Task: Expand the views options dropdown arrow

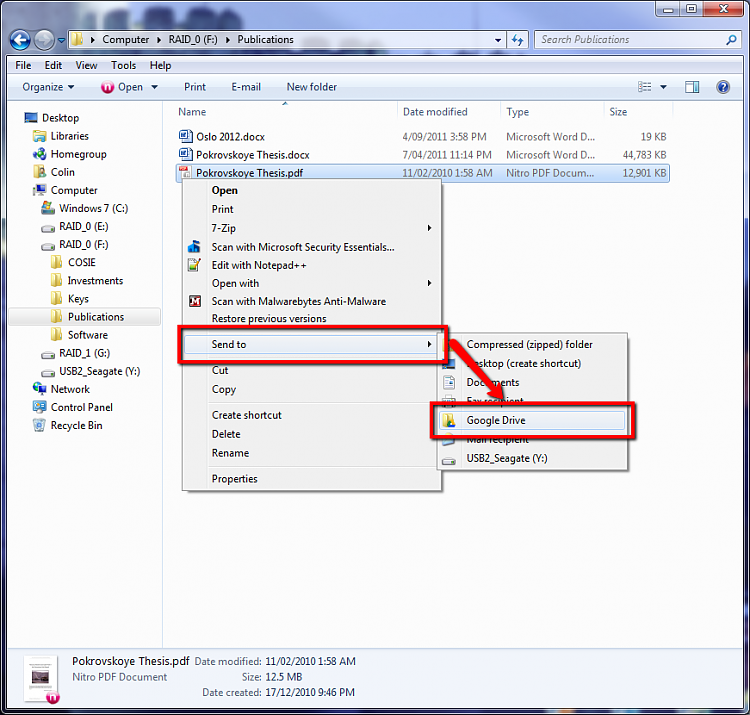Action: 663,87
